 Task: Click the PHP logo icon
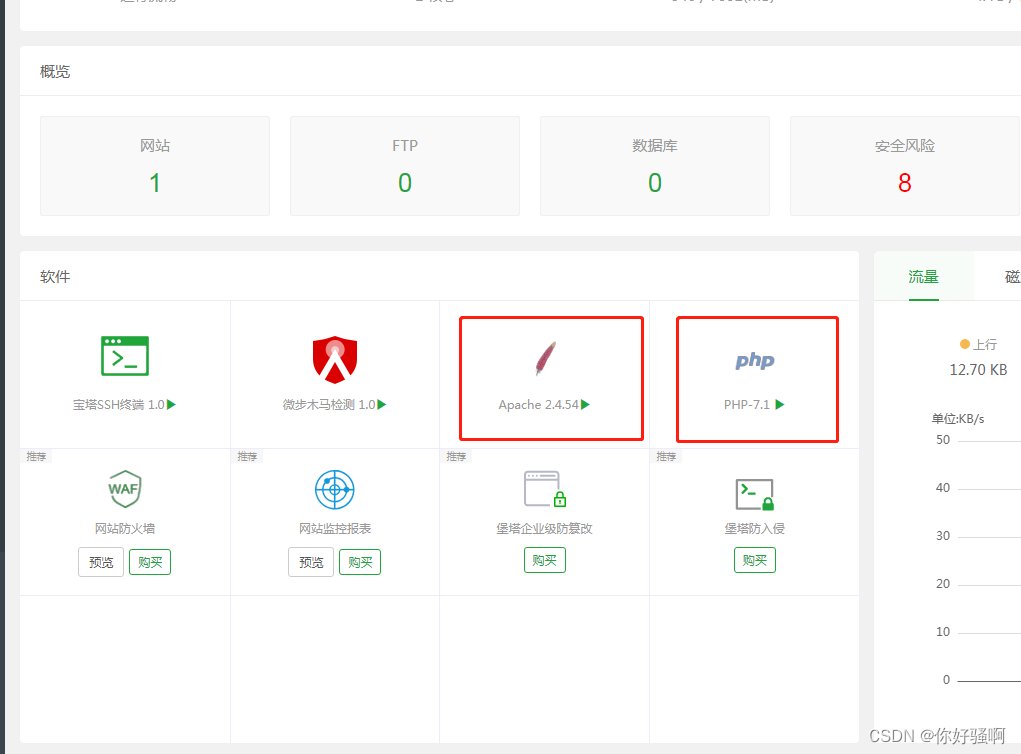(755, 361)
